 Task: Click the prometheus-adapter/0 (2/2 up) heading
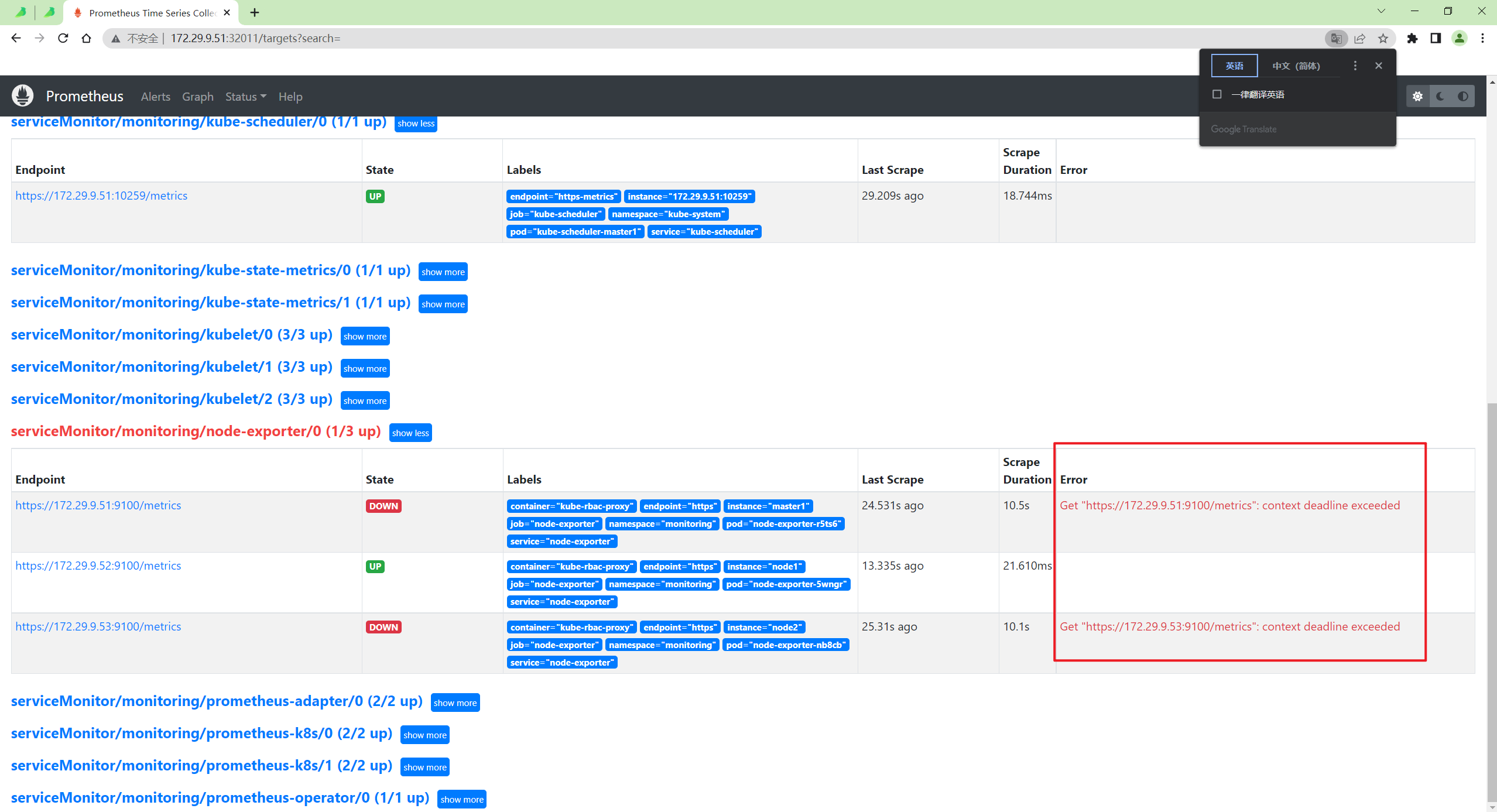pos(217,701)
